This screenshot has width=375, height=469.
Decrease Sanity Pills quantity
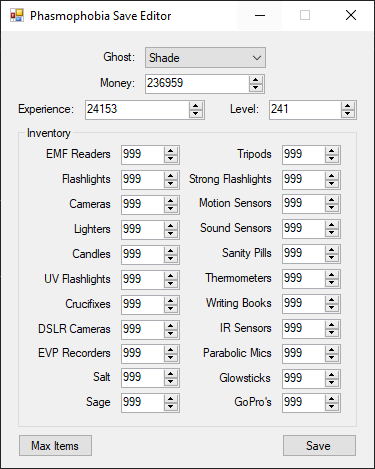point(332,258)
